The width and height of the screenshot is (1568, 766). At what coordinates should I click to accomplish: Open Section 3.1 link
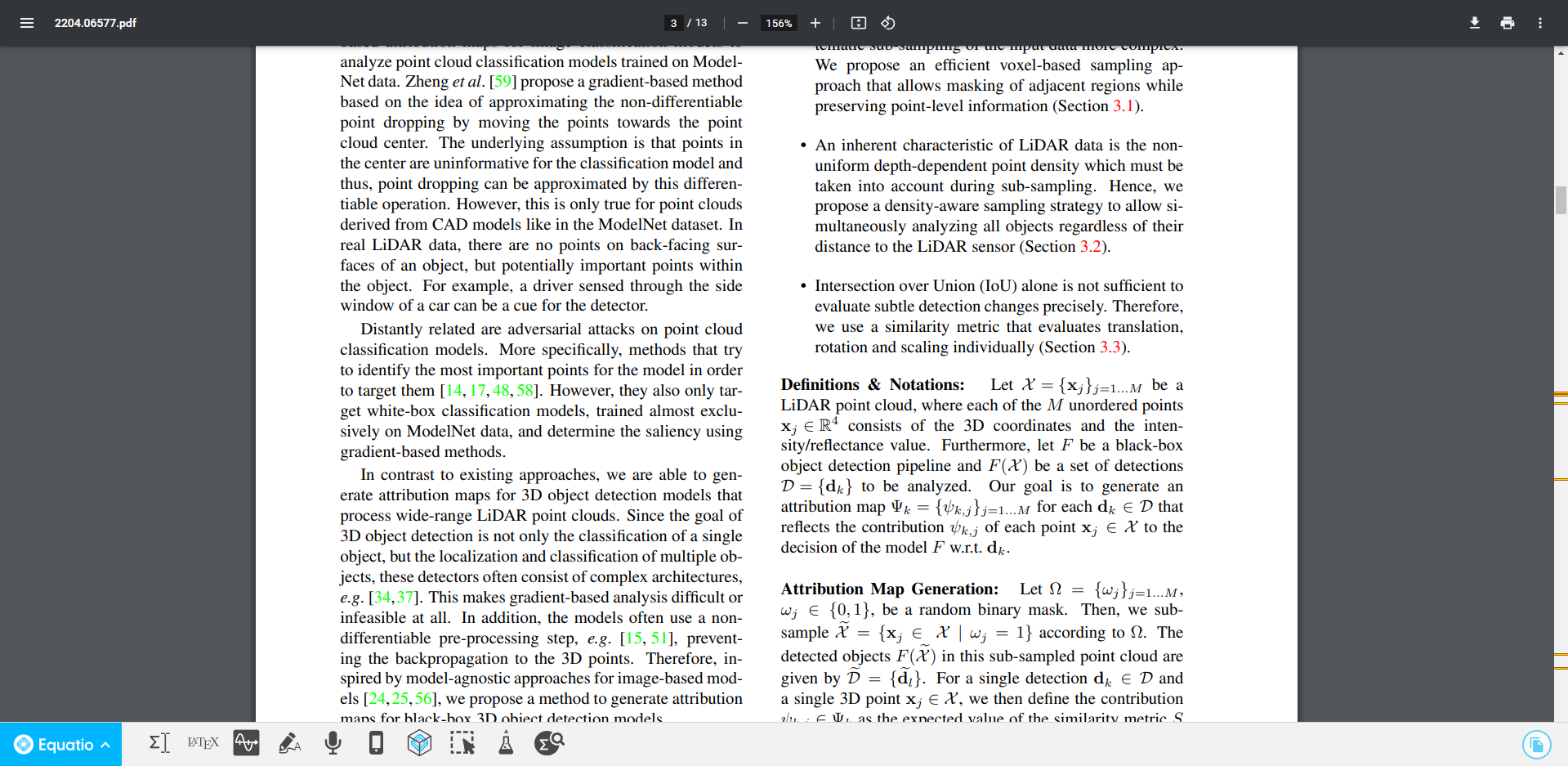1124,106
